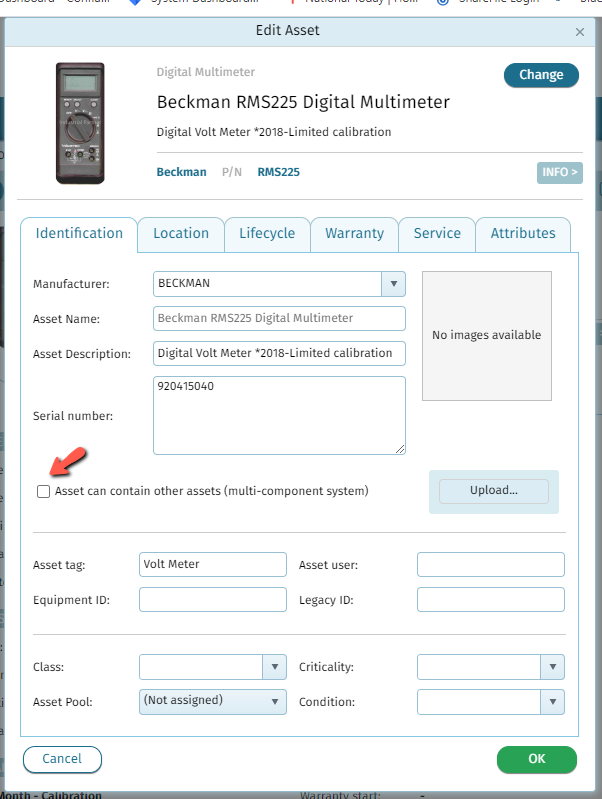602x799 pixels.
Task: Click the multimeter product image
Action: point(80,123)
